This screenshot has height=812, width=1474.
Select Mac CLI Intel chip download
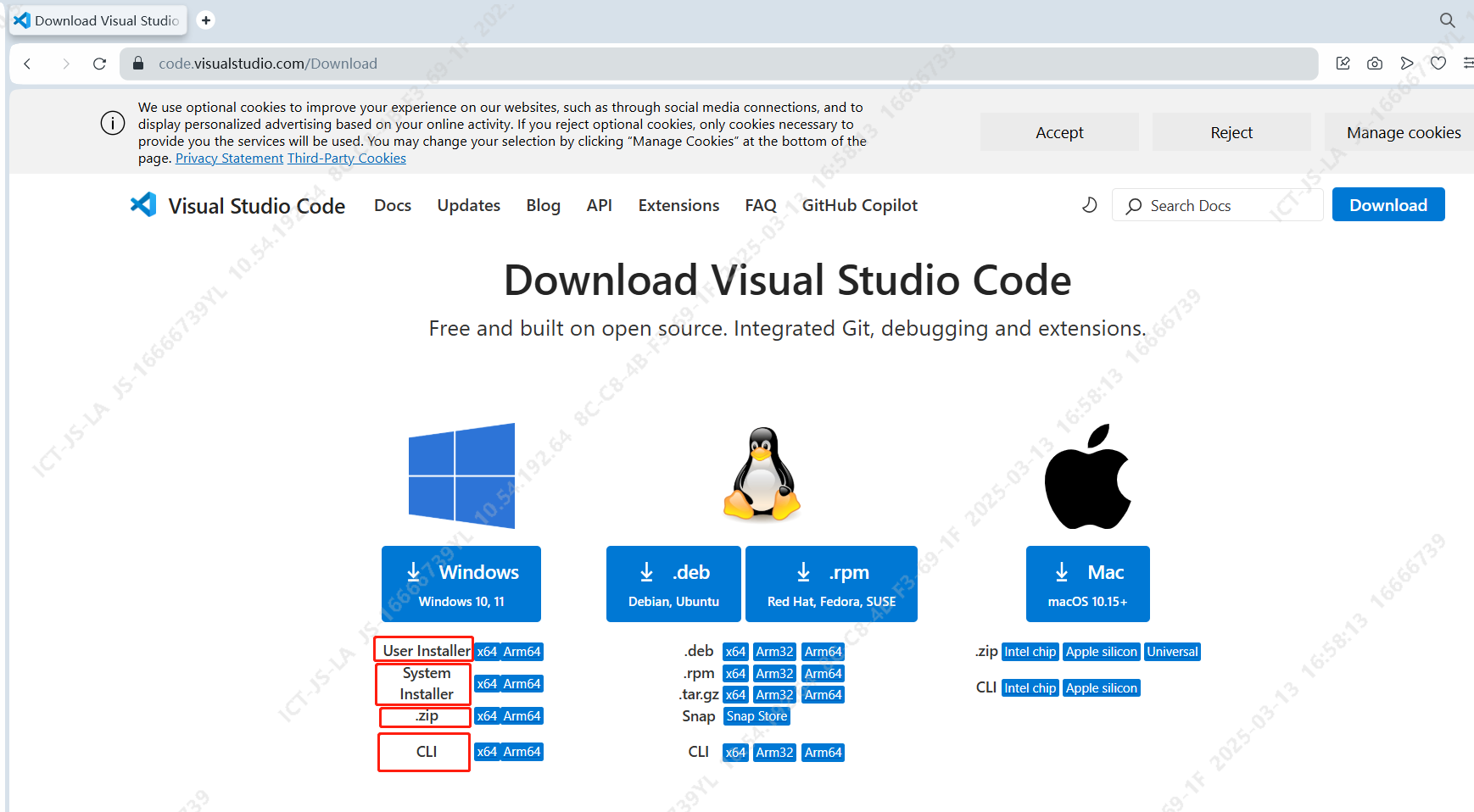point(1030,688)
